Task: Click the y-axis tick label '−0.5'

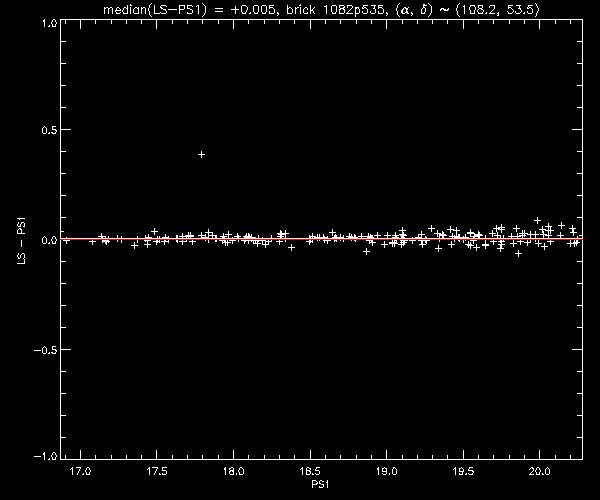Action: click(45, 350)
